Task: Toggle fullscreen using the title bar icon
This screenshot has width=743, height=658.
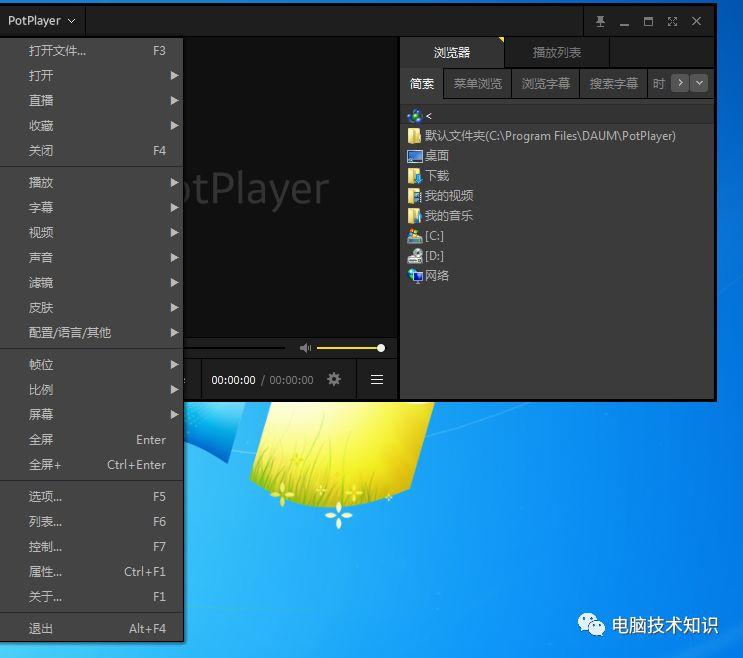Action: click(672, 21)
